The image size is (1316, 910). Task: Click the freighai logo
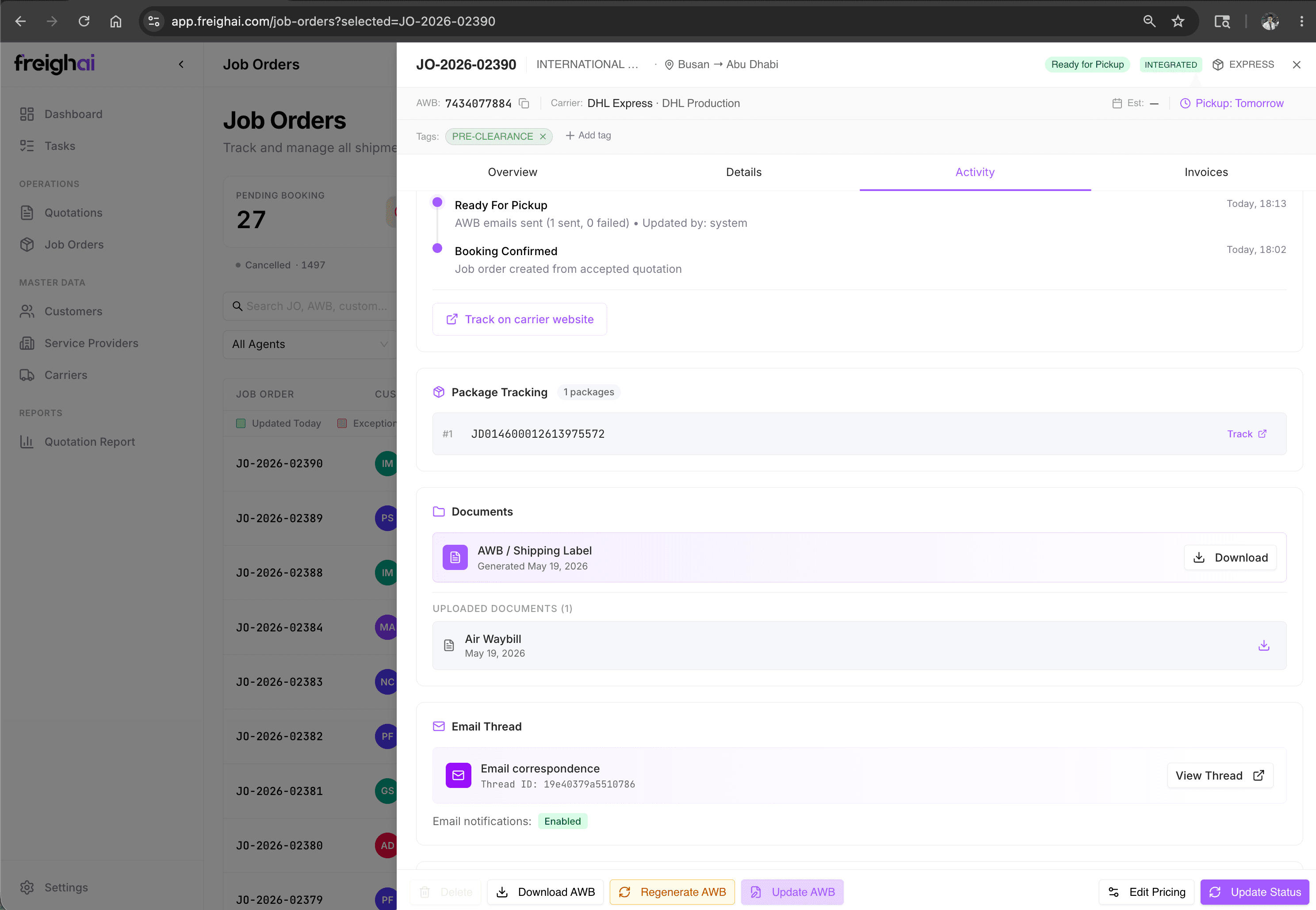(55, 63)
